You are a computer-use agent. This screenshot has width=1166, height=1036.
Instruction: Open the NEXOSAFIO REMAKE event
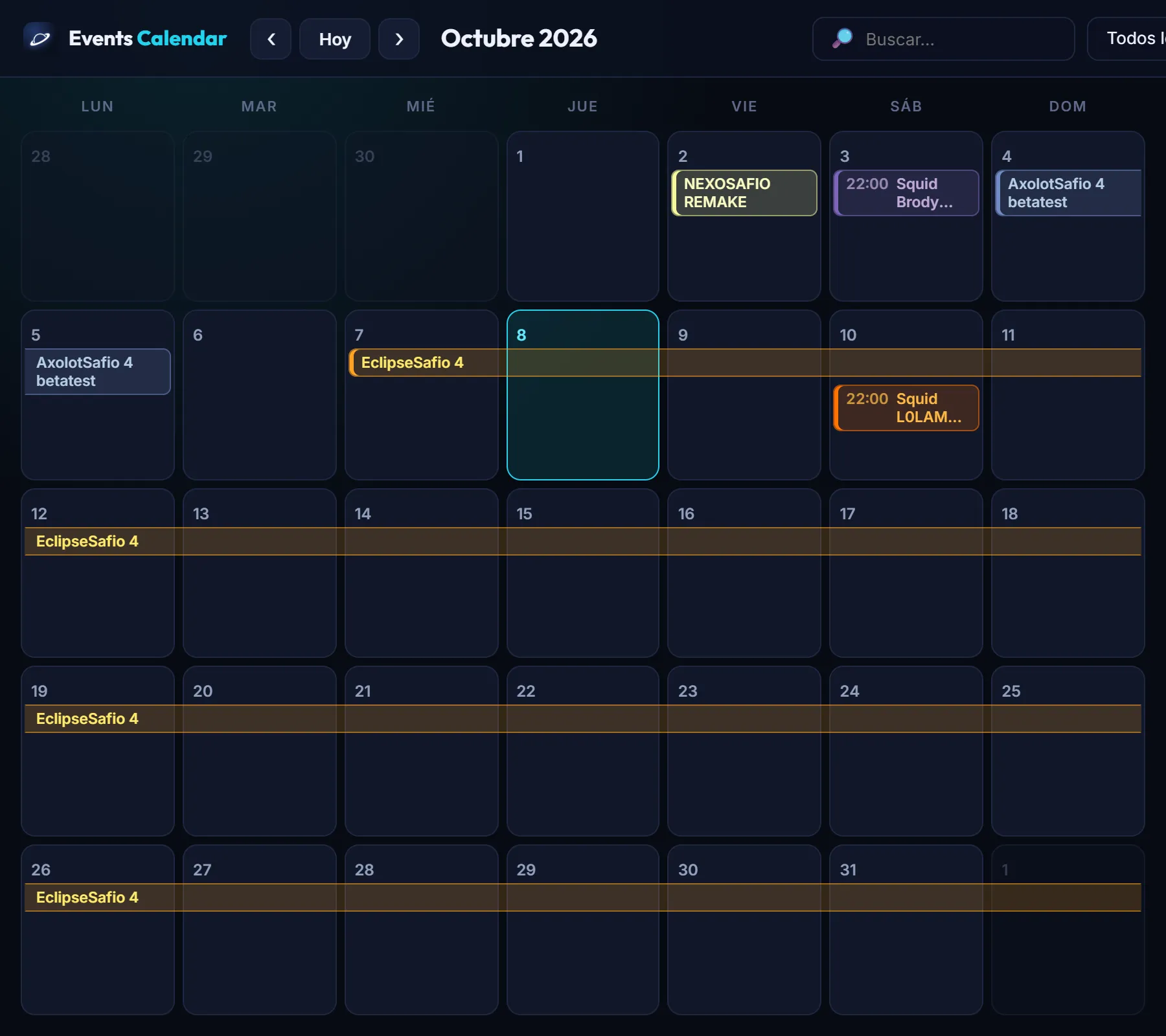click(744, 193)
